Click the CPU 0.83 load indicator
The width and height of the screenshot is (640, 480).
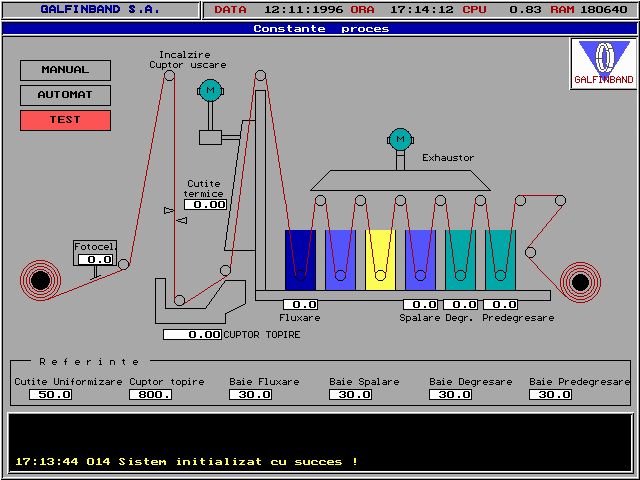click(x=502, y=9)
